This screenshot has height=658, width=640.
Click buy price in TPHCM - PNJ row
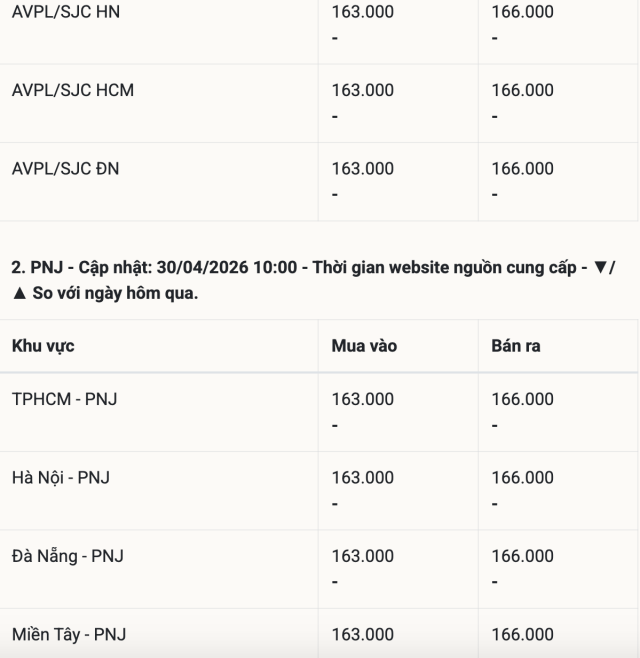(362, 399)
